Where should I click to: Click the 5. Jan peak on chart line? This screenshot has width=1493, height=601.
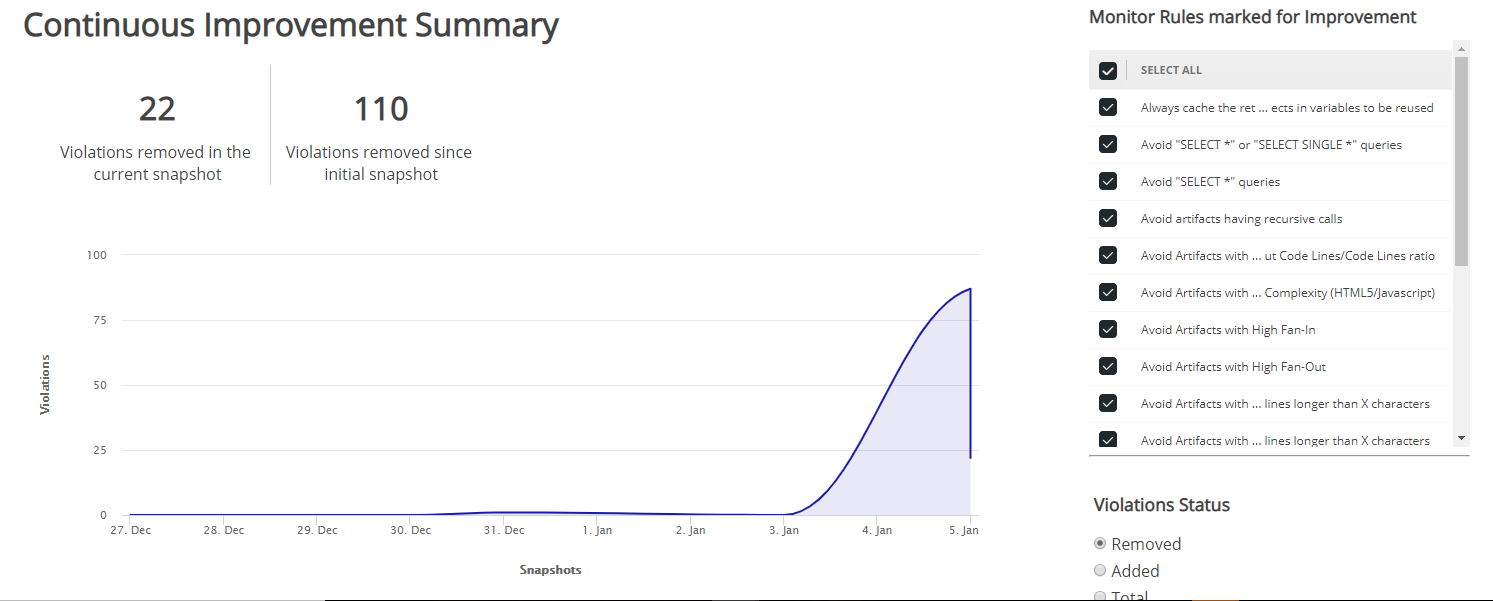970,289
